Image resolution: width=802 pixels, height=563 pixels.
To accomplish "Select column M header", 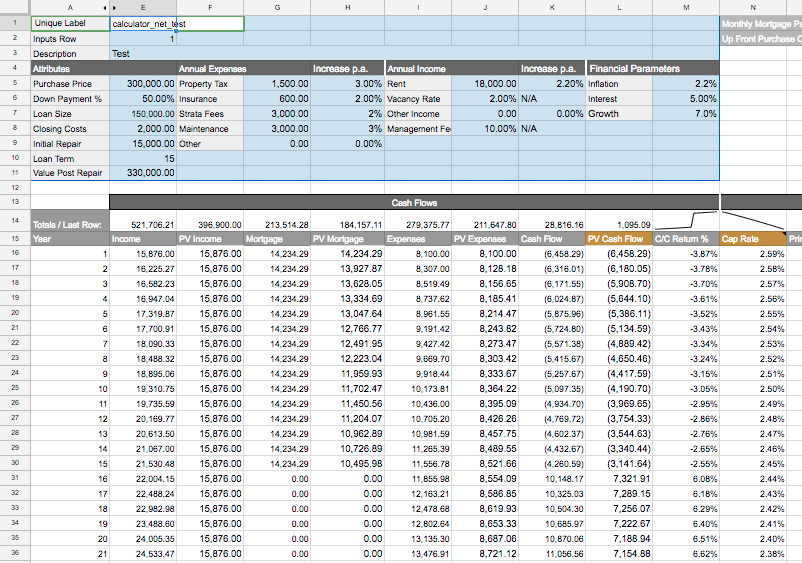I will click(x=686, y=8).
